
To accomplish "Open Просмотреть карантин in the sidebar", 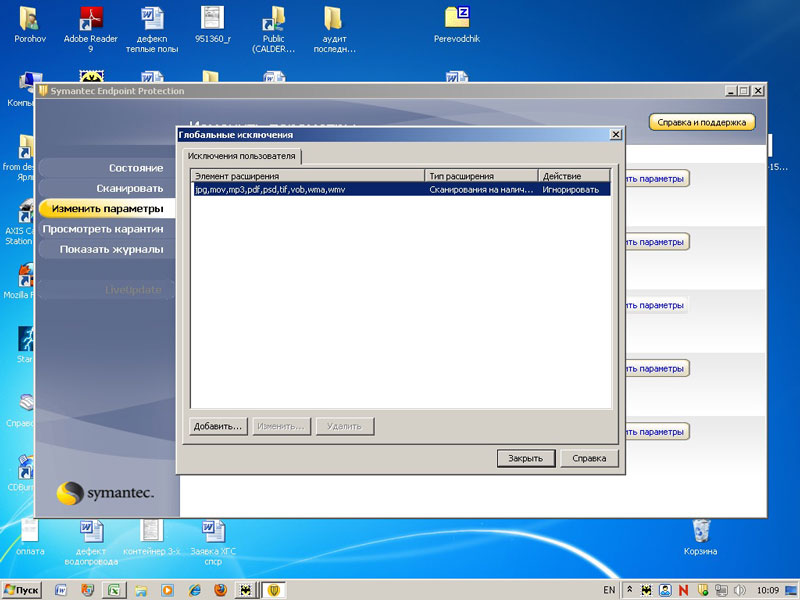I will [x=103, y=229].
